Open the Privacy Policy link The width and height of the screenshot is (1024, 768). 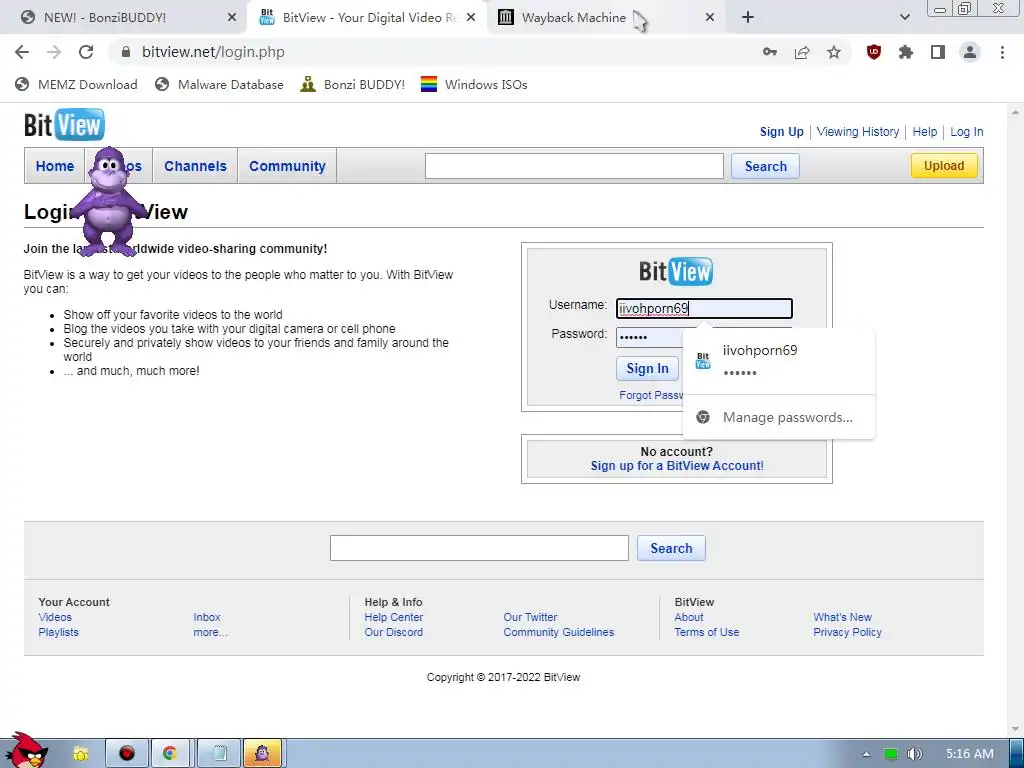point(847,632)
